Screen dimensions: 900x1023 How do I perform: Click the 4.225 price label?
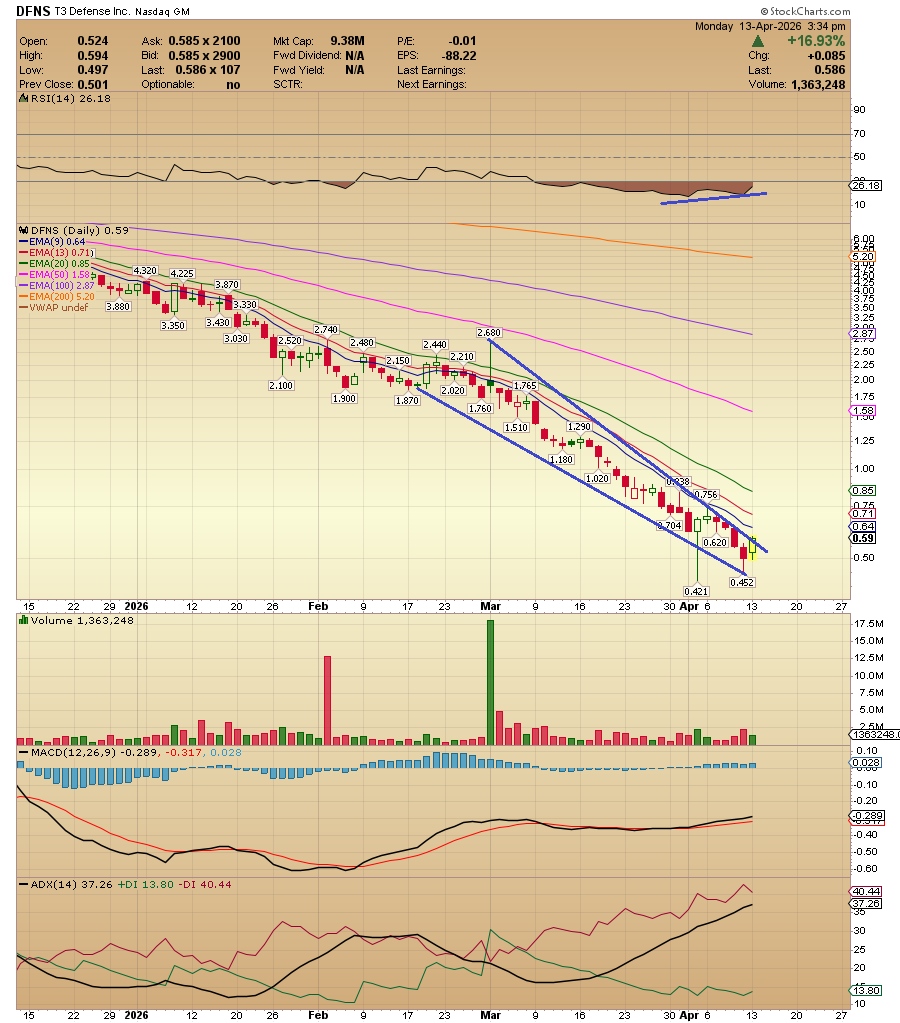[182, 273]
